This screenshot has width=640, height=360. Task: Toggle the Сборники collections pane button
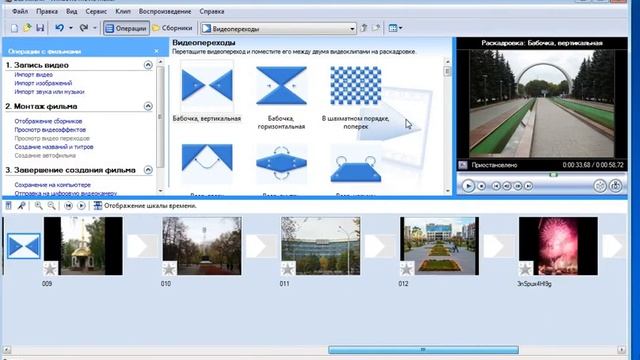[x=172, y=28]
